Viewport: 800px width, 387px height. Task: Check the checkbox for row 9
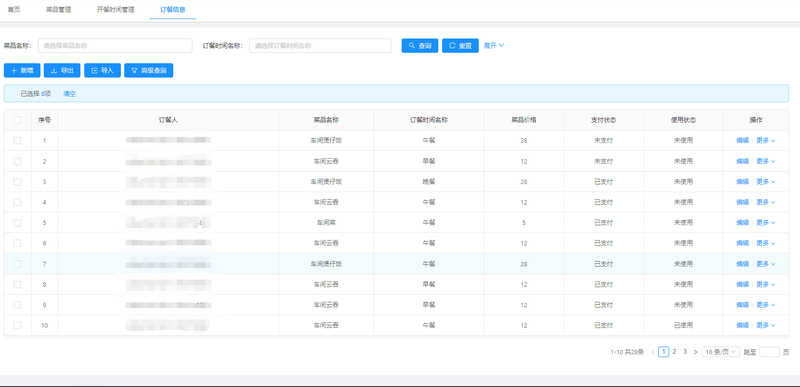(x=17, y=305)
